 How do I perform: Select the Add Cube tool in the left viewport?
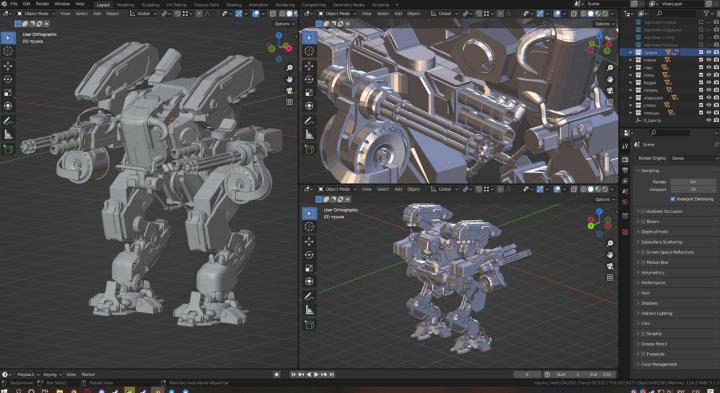(x=8, y=149)
